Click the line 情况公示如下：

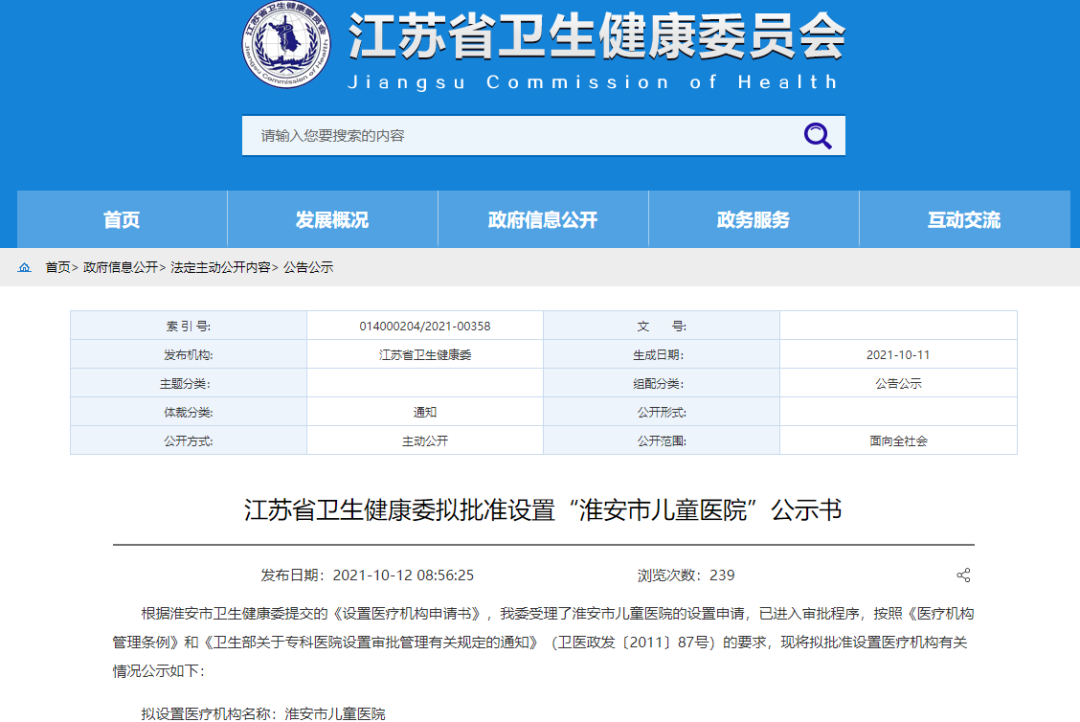tap(158, 671)
